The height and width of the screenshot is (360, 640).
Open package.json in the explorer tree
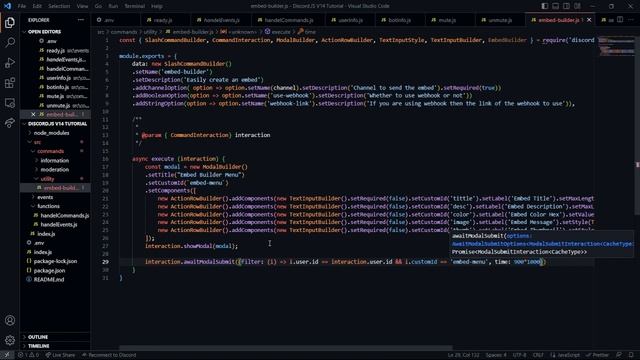(x=49, y=271)
